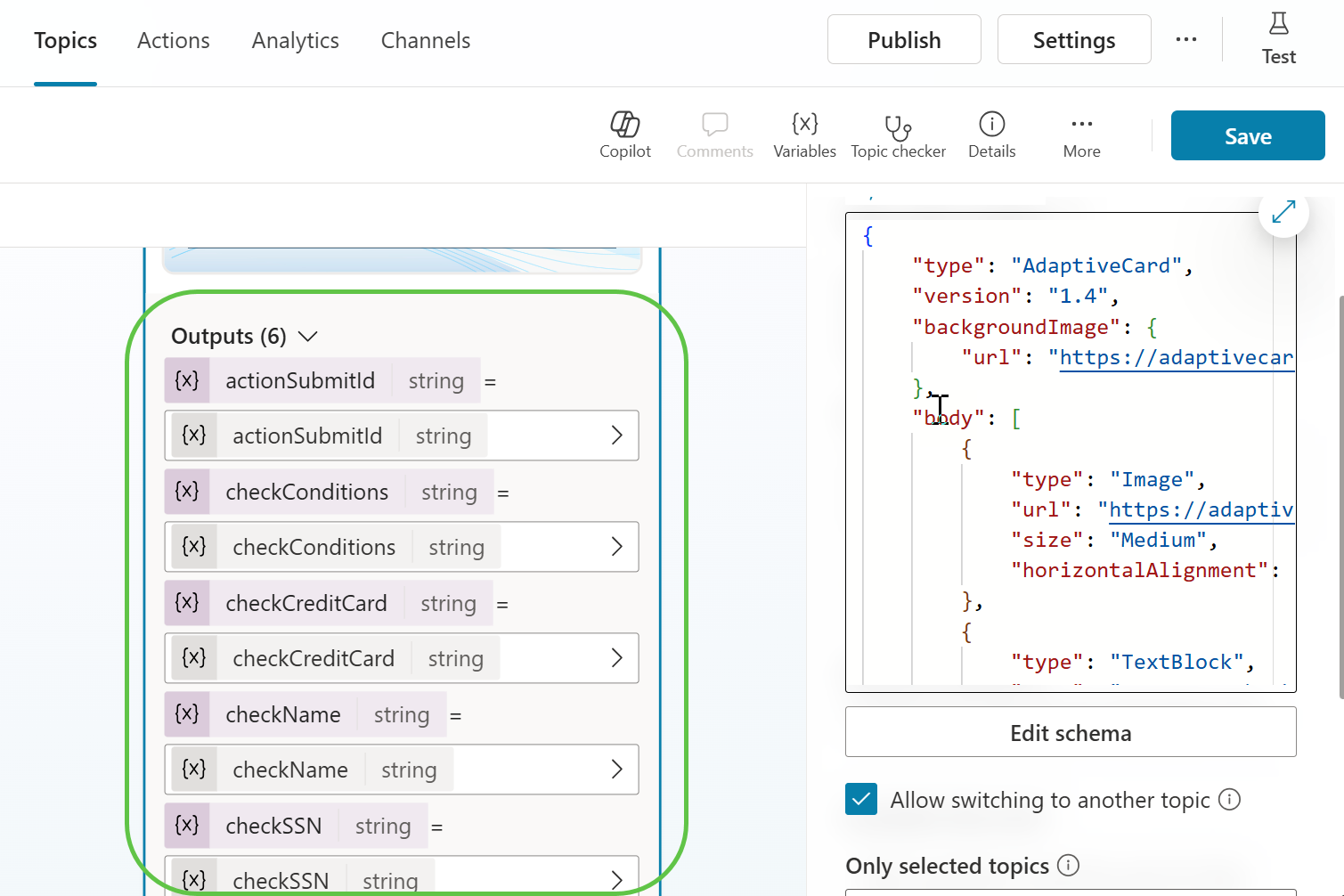Viewport: 1344px width, 896px height.
Task: Switch to the Analytics tab
Action: (x=295, y=41)
